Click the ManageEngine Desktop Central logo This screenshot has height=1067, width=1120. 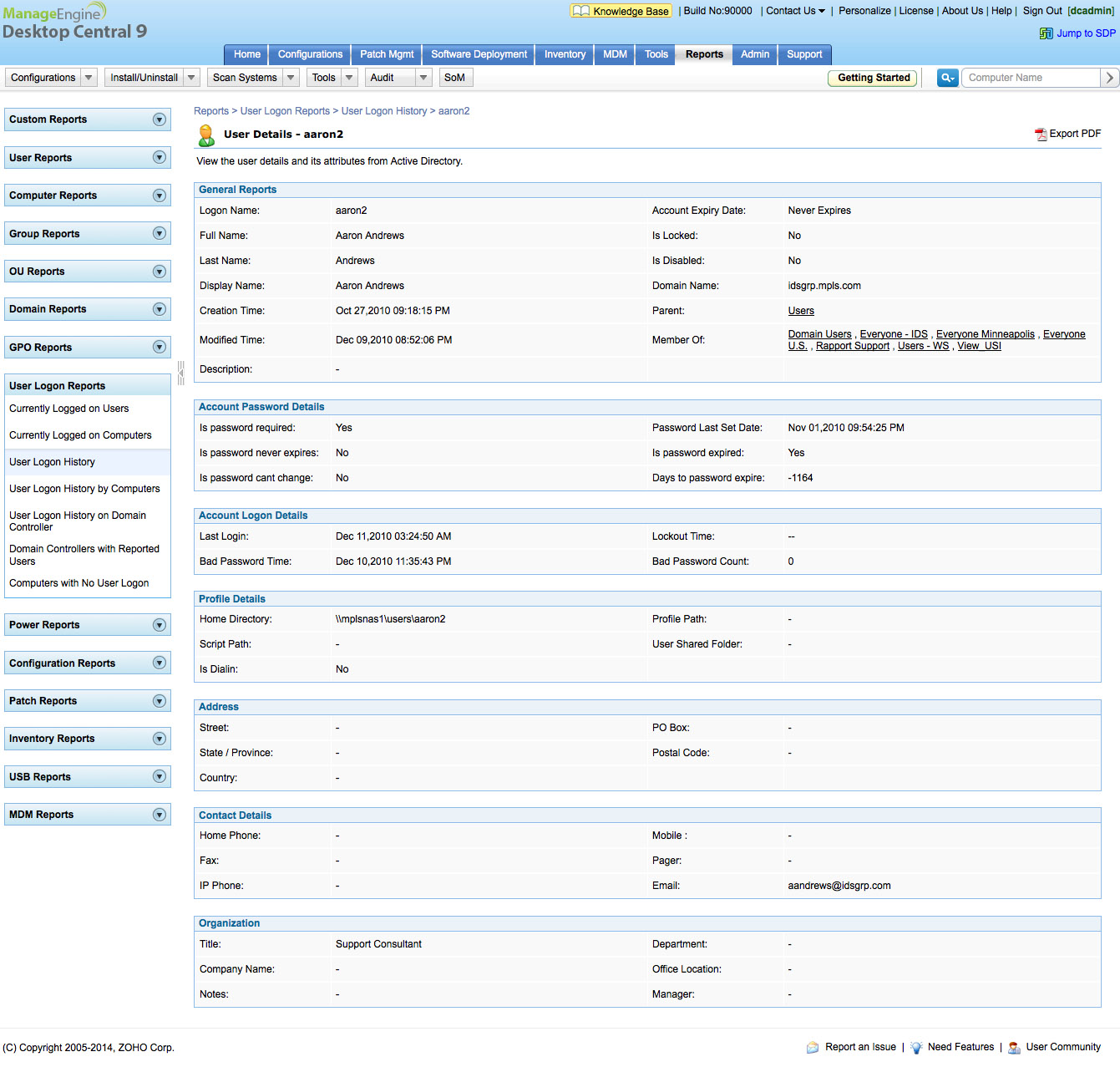point(74,23)
